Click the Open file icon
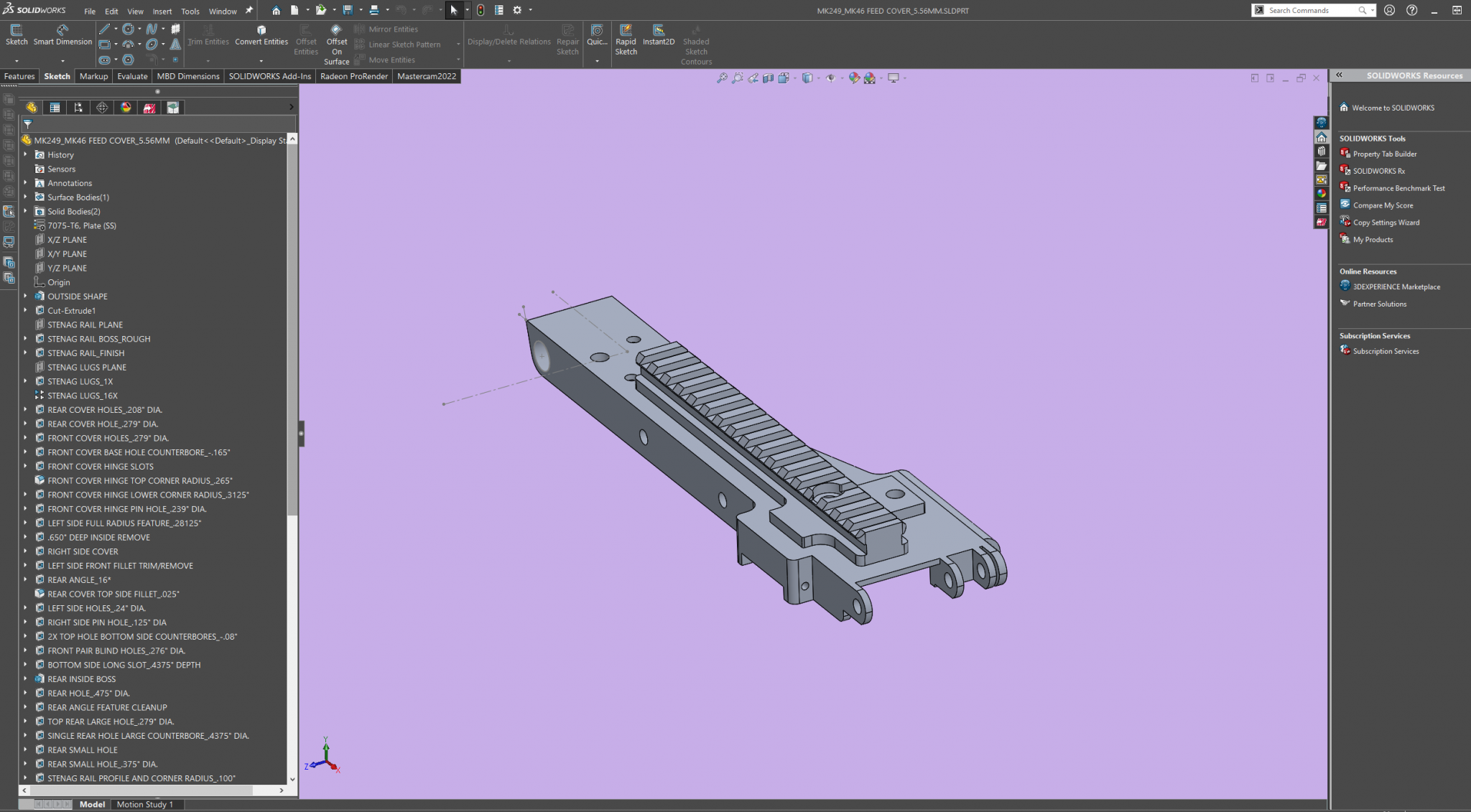This screenshot has height=812, width=1471. coord(320,10)
